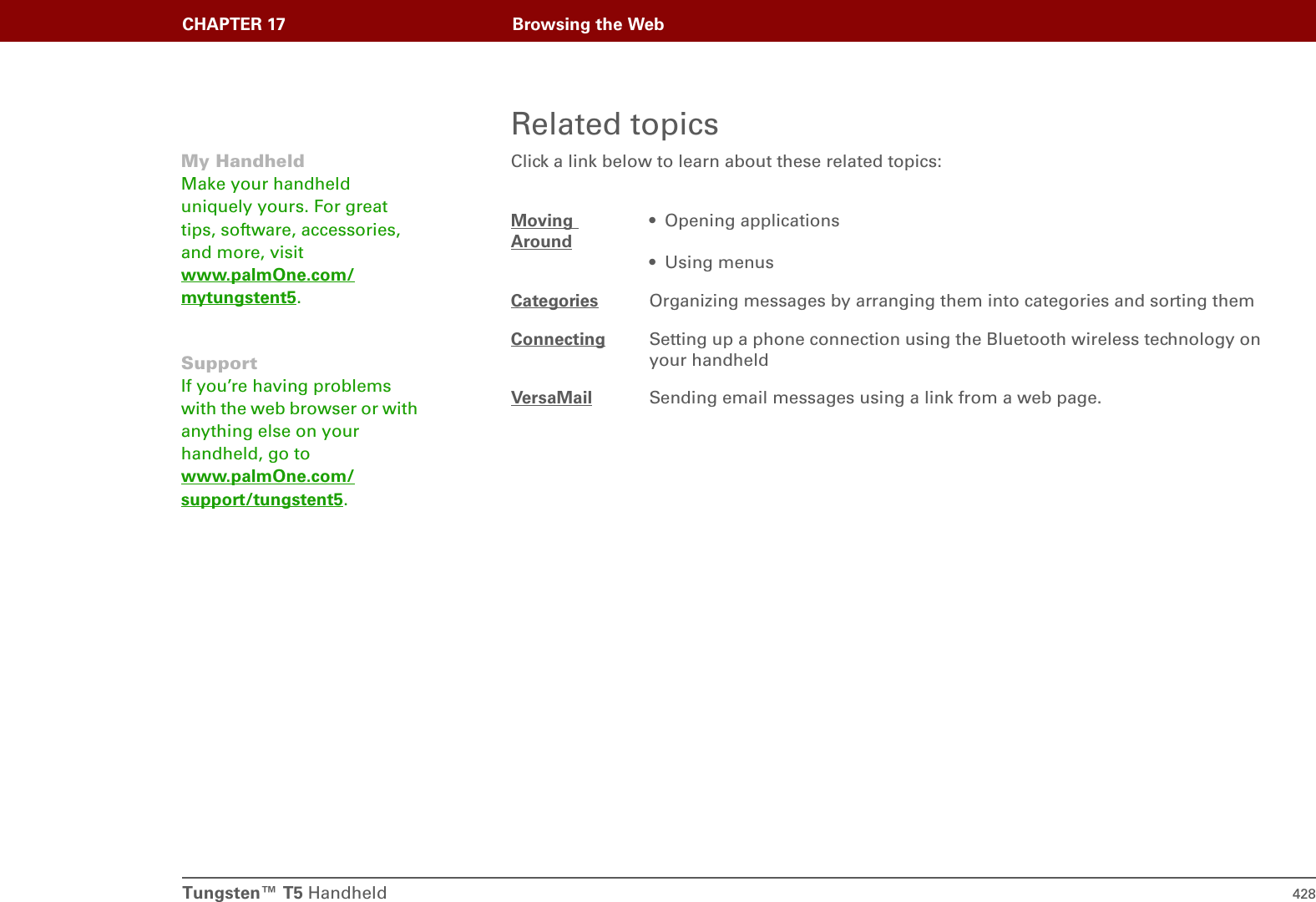Viewport: 1316px width, 902px height.
Task: Follow the Connecting topic link
Action: pos(558,339)
